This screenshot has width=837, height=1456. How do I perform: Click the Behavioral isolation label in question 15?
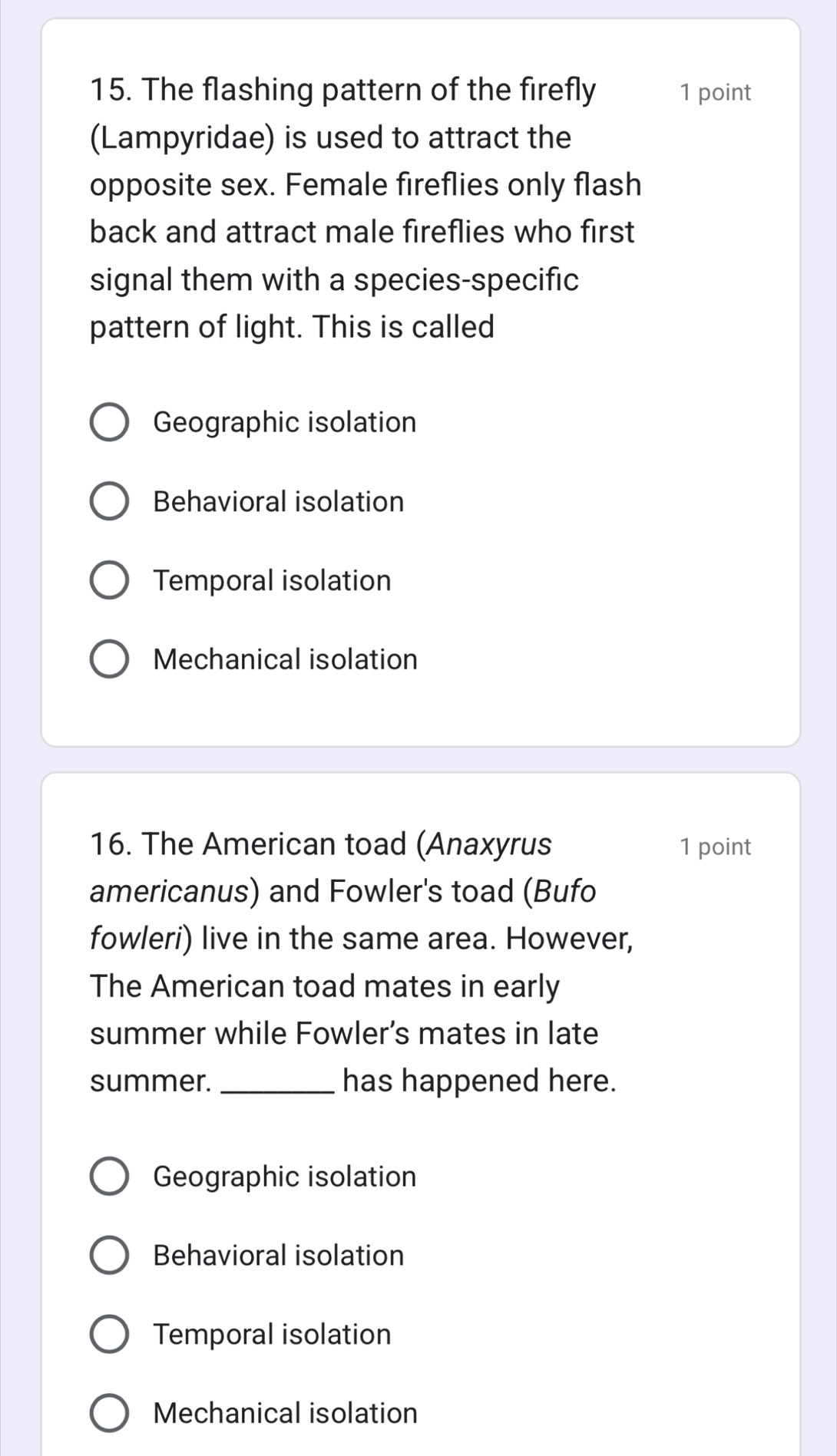tap(279, 502)
